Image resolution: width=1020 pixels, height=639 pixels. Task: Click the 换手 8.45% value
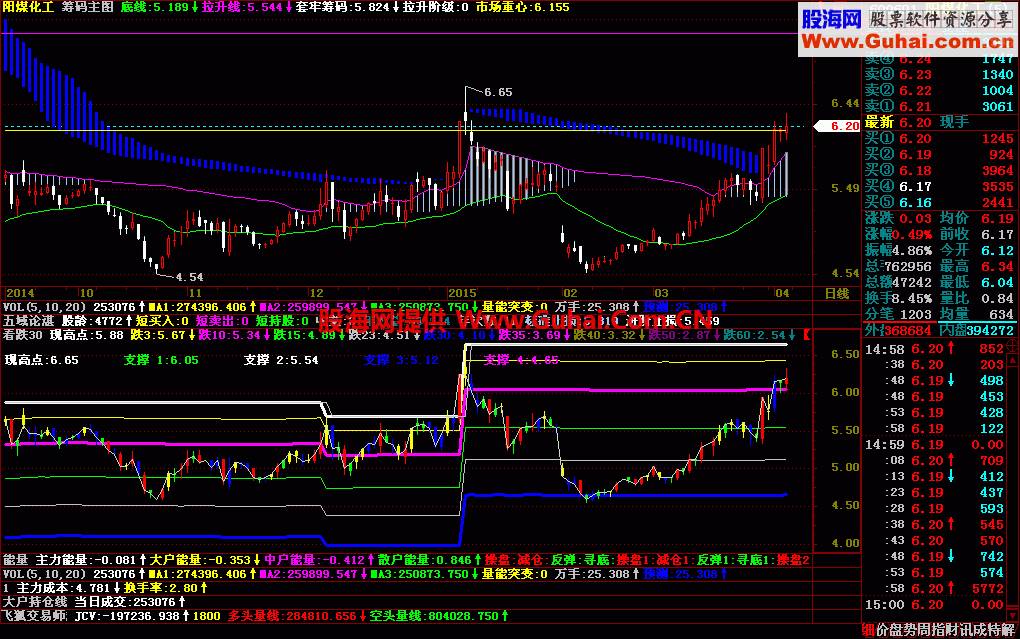(911, 298)
